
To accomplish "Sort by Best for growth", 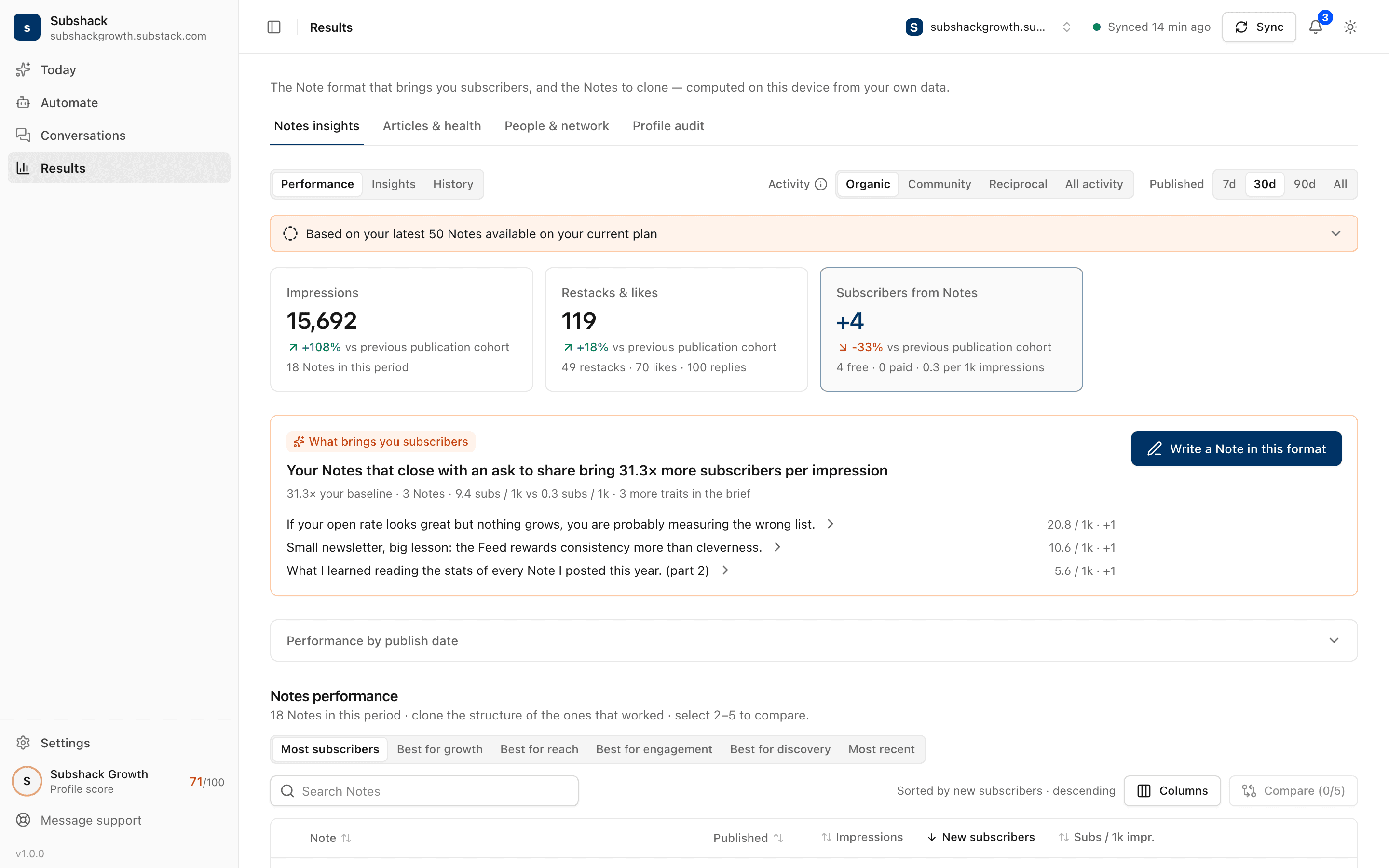I will pos(439,749).
